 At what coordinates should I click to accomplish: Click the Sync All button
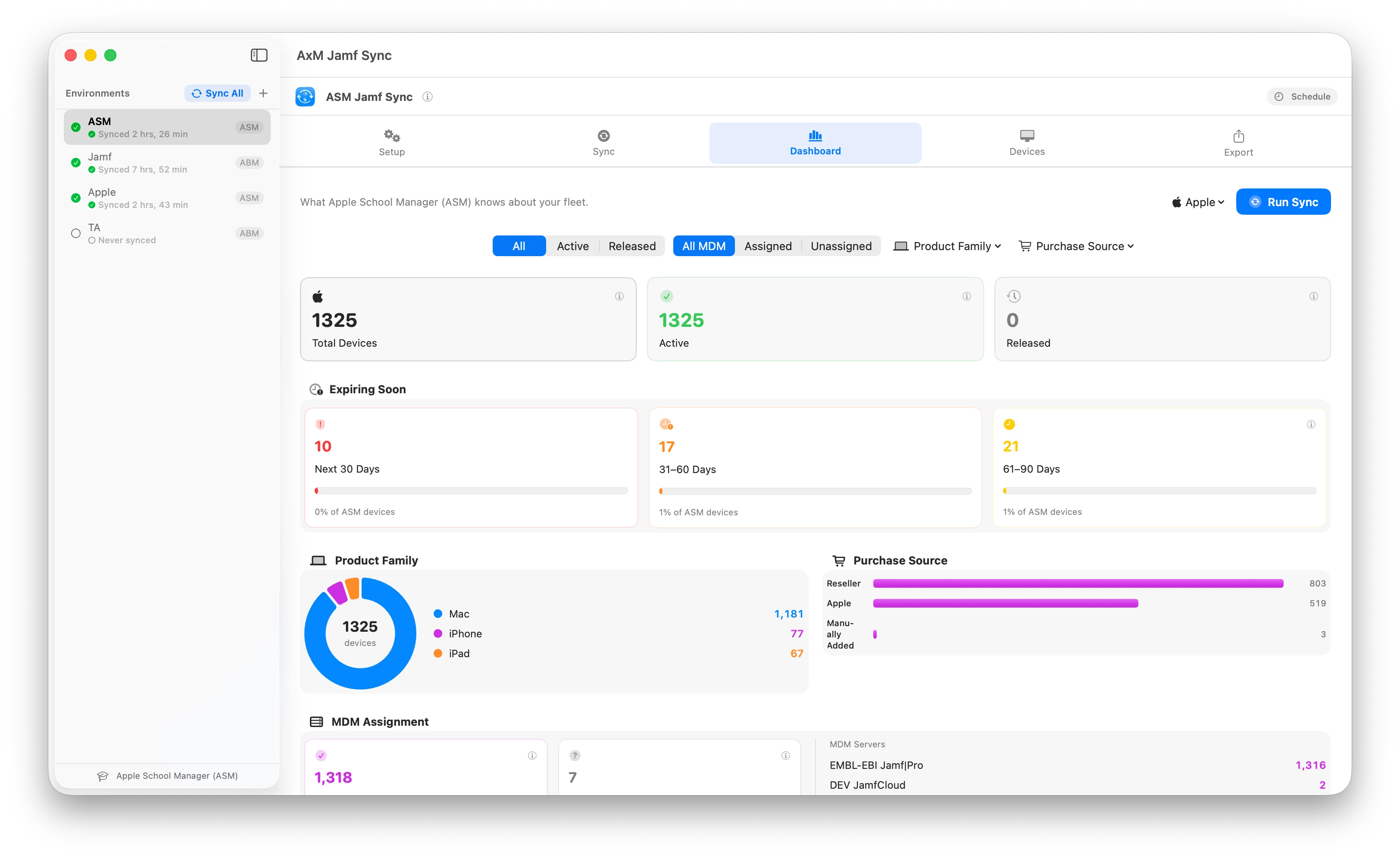[x=218, y=93]
